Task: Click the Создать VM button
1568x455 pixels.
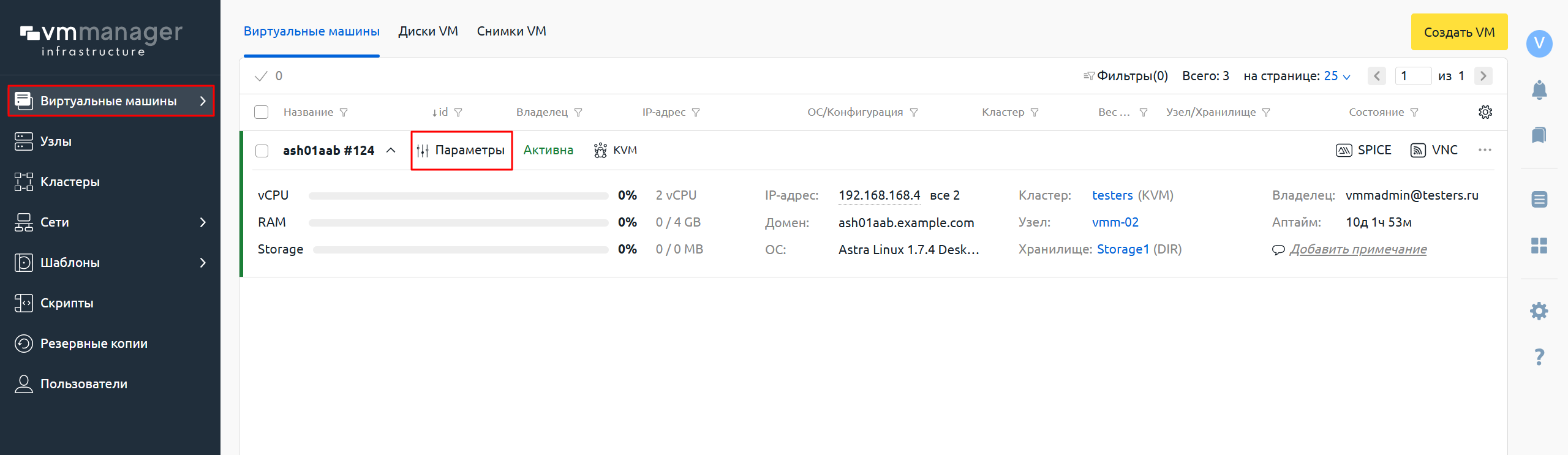Action: click(1458, 32)
